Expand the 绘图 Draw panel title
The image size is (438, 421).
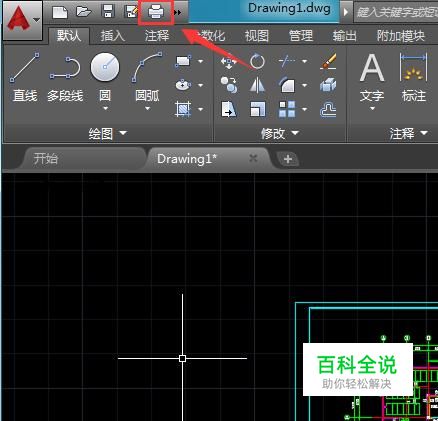[x=107, y=133]
